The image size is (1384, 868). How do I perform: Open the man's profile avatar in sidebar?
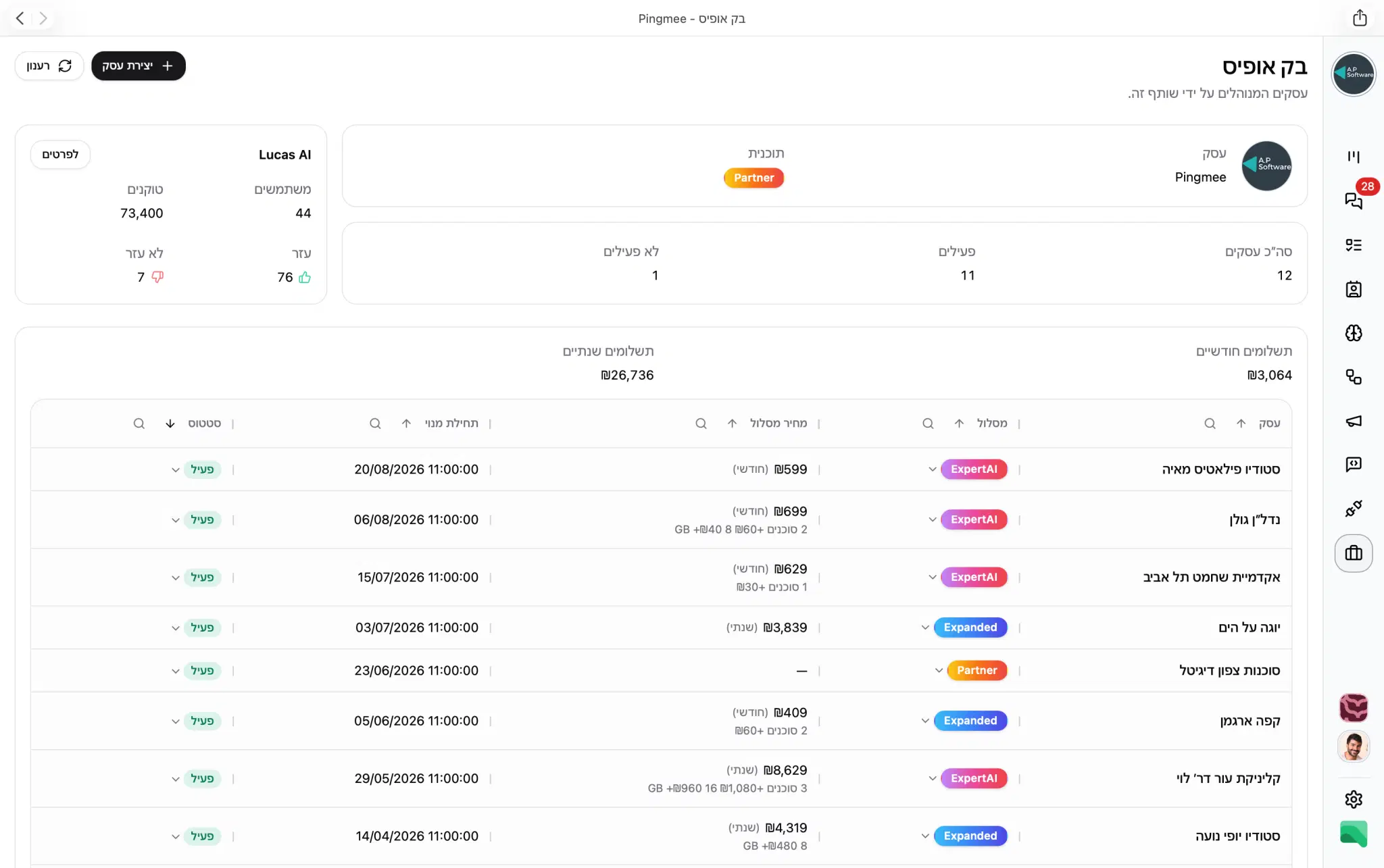tap(1354, 746)
